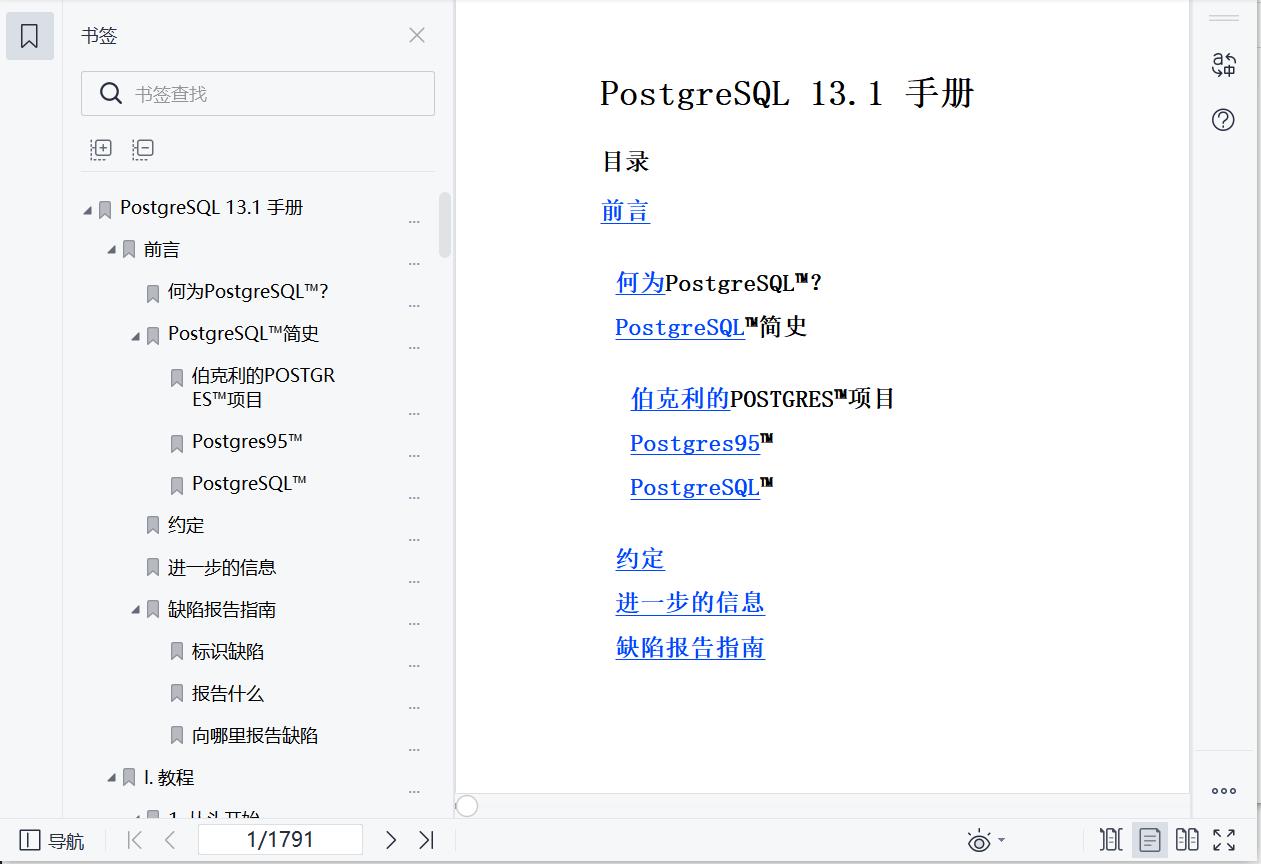Click the help question-mark icon
This screenshot has height=864, width=1261.
(x=1222, y=120)
